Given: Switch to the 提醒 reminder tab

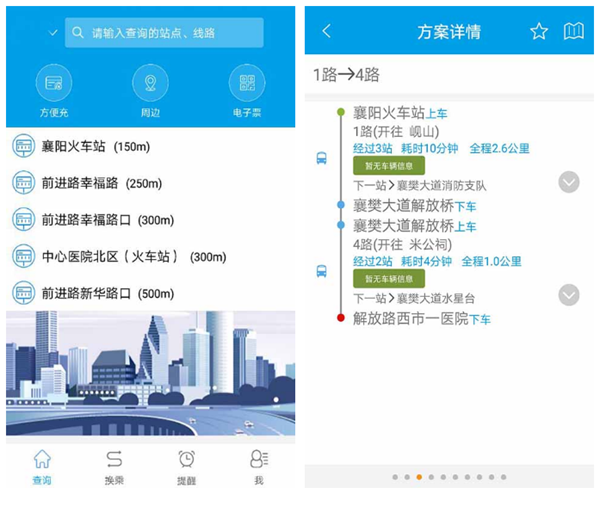Looking at the screenshot, I should 186,466.
